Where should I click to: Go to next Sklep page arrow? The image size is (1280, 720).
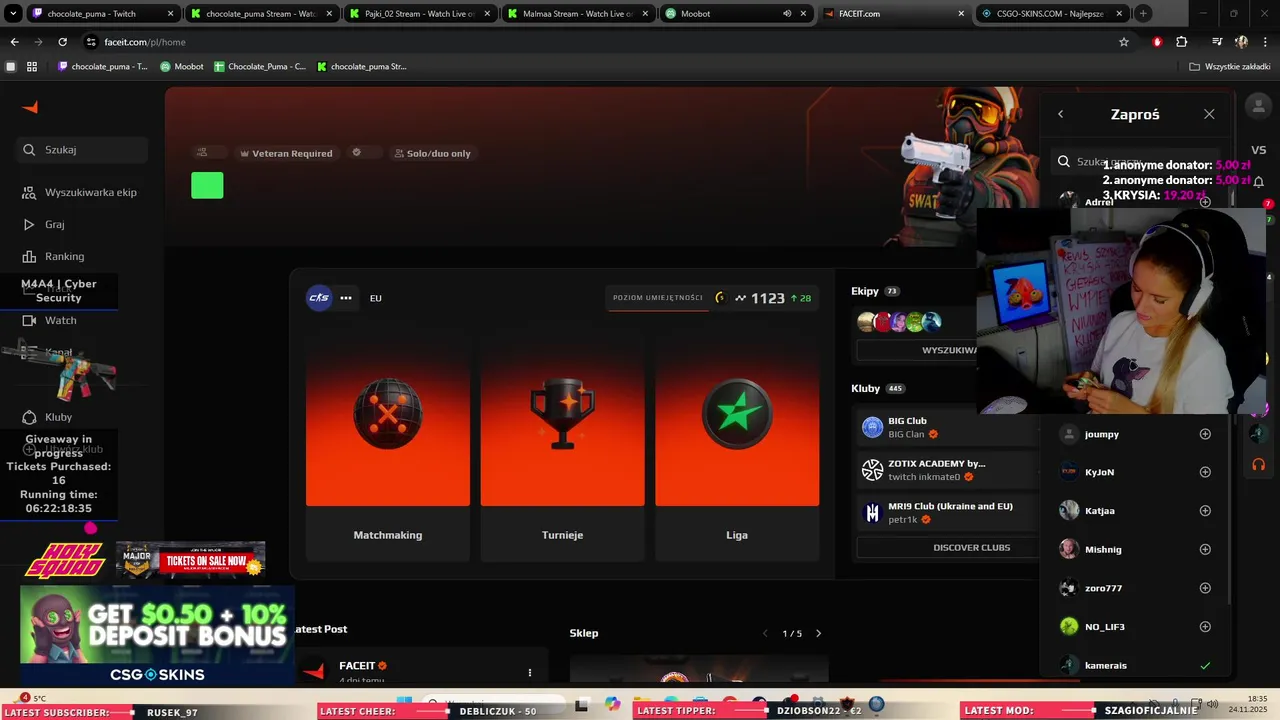[818, 633]
